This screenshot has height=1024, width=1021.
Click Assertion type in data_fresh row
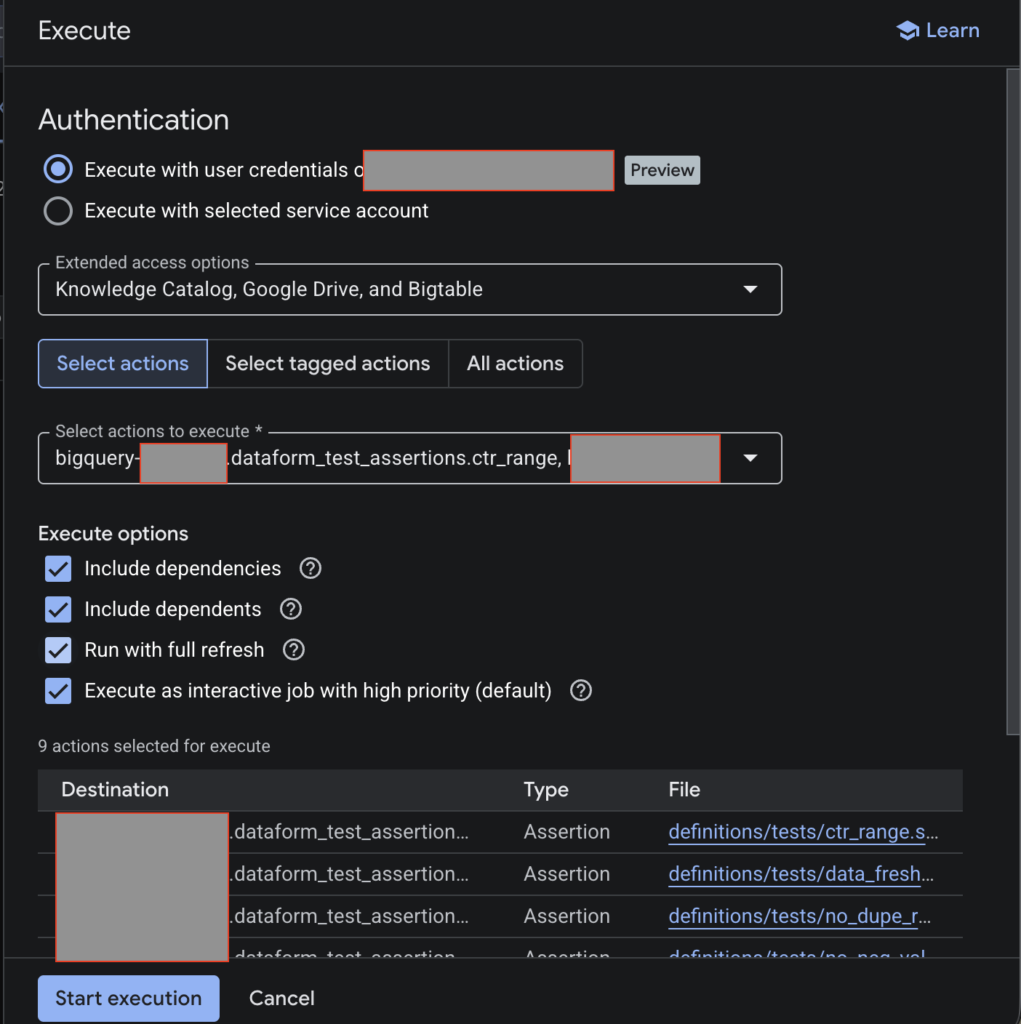[566, 874]
